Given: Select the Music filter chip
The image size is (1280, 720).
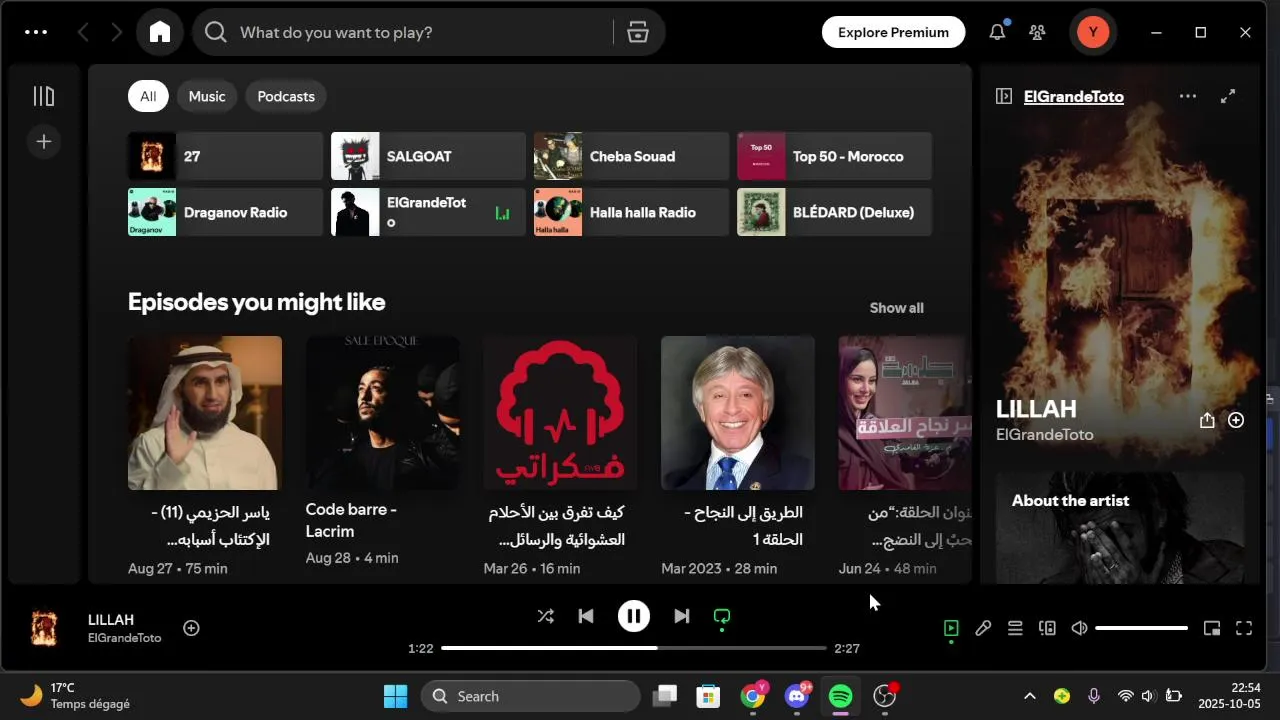Looking at the screenshot, I should tap(207, 96).
